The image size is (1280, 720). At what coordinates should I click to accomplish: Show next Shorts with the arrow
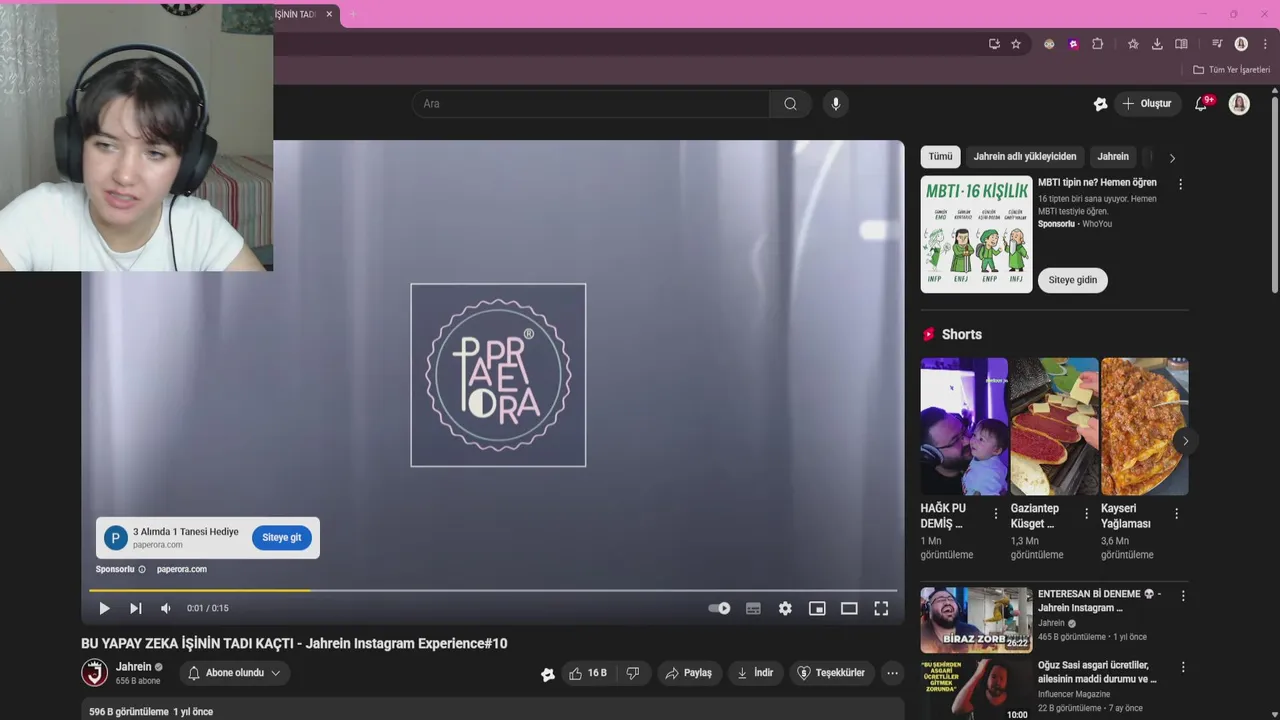pos(1185,441)
